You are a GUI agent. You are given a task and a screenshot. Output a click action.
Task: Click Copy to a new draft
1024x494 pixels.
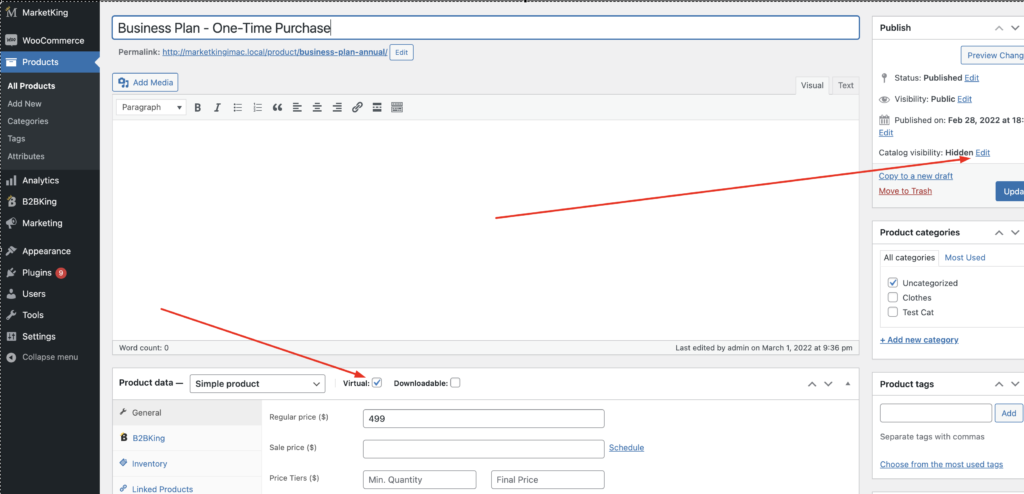[x=916, y=176]
